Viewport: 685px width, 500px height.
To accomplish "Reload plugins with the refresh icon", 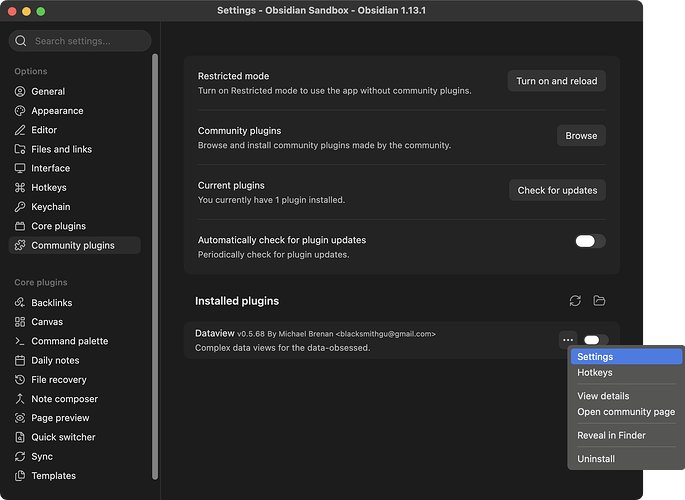I will 575,300.
